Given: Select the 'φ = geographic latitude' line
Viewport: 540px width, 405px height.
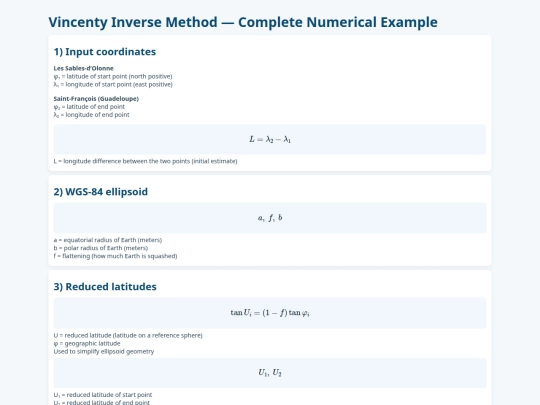Looking at the screenshot, I should [x=87, y=343].
